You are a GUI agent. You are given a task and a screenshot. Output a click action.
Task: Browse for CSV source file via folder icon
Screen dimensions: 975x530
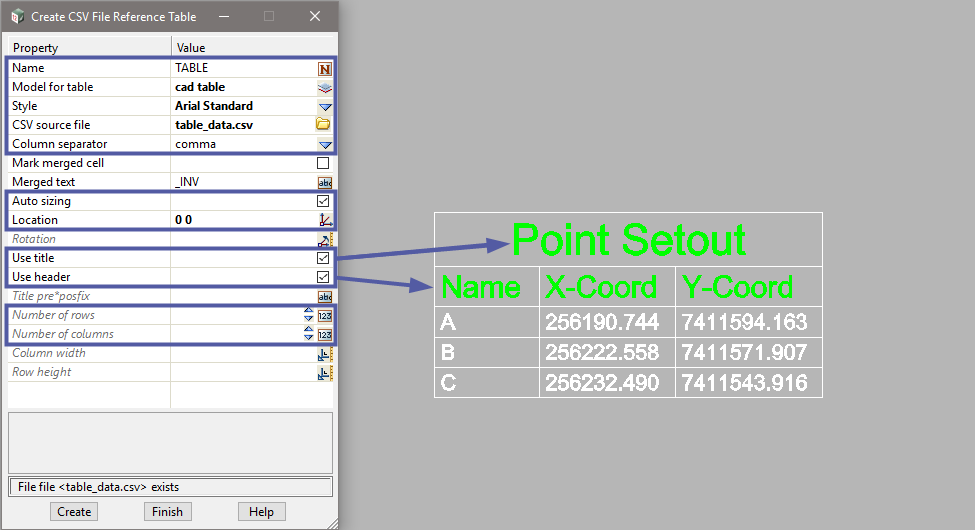(x=323, y=125)
